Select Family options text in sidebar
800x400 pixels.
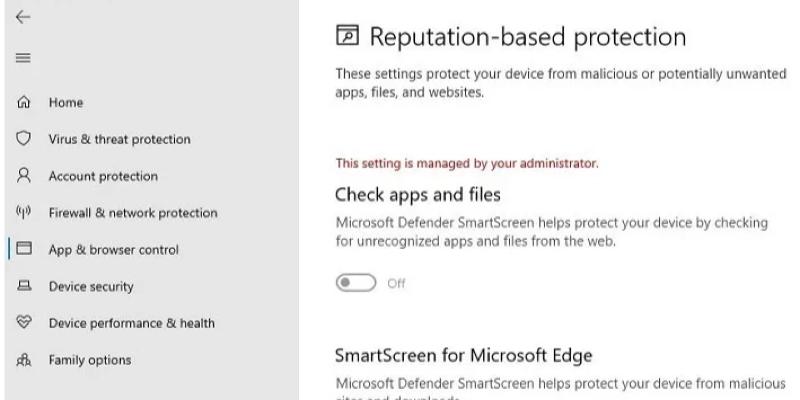[x=90, y=360]
